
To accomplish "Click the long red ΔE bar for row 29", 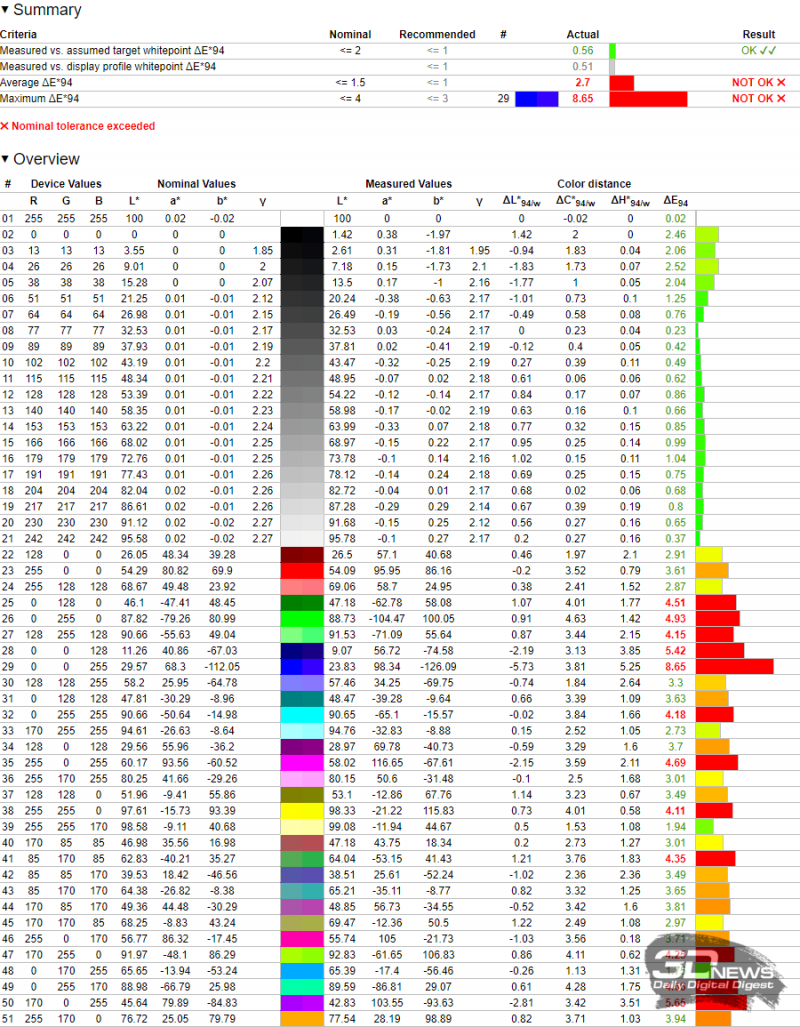I will pyautogui.click(x=734, y=666).
